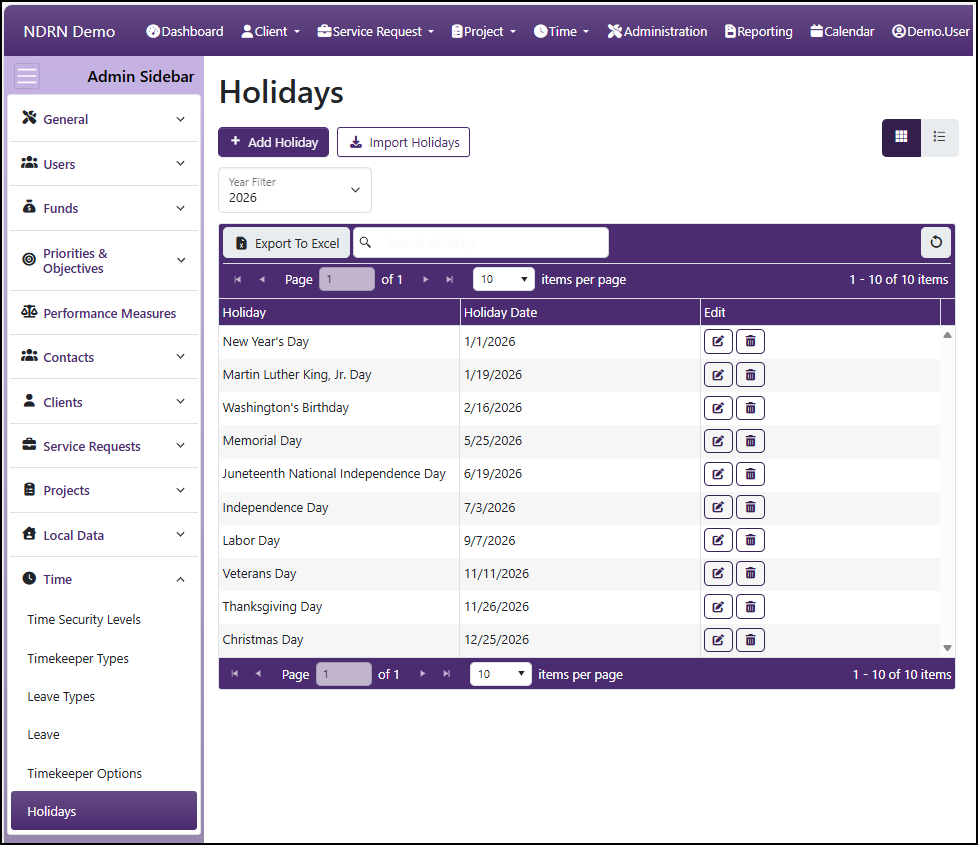
Task: Expand the Contacts sidebar section
Action: (x=104, y=357)
